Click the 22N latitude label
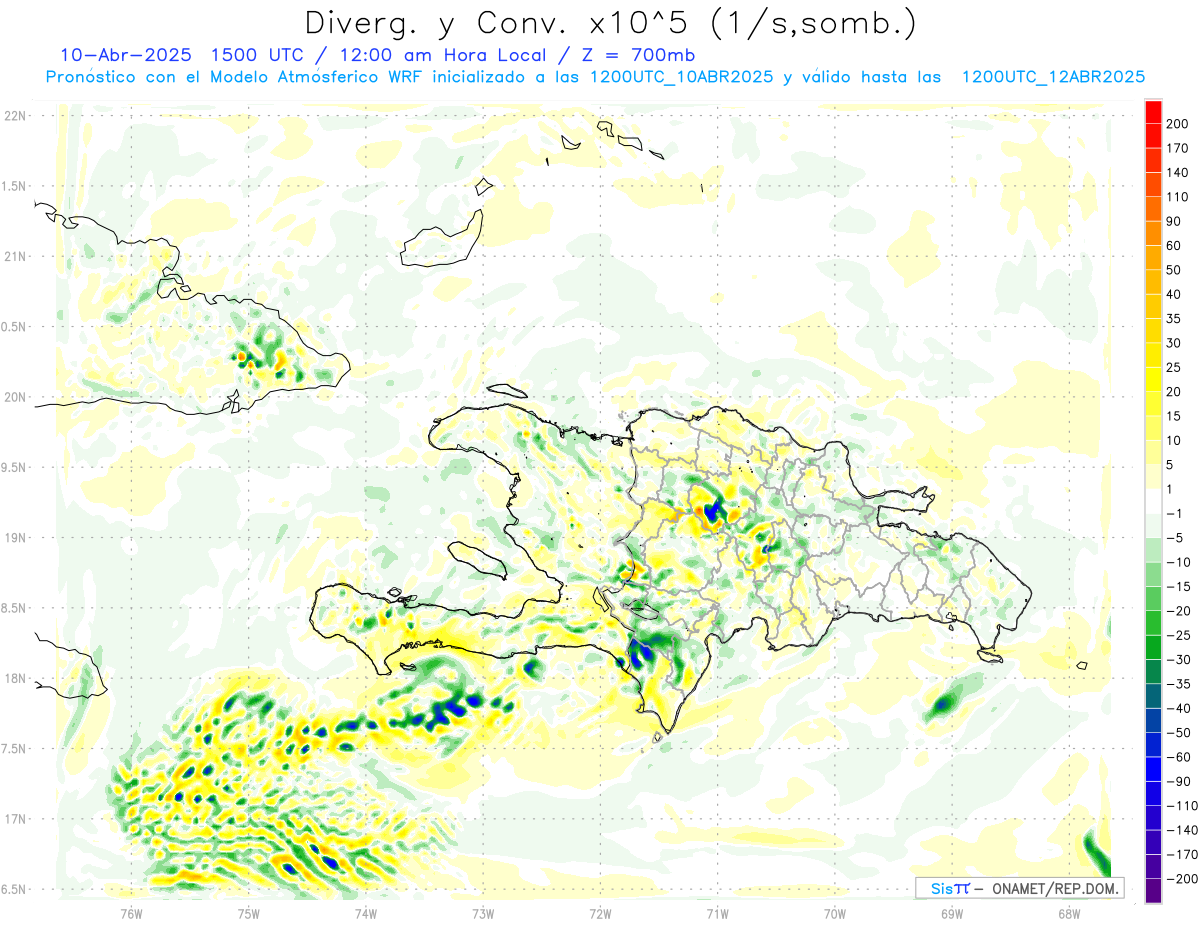Viewport: 1200px width, 927px height. point(14,116)
